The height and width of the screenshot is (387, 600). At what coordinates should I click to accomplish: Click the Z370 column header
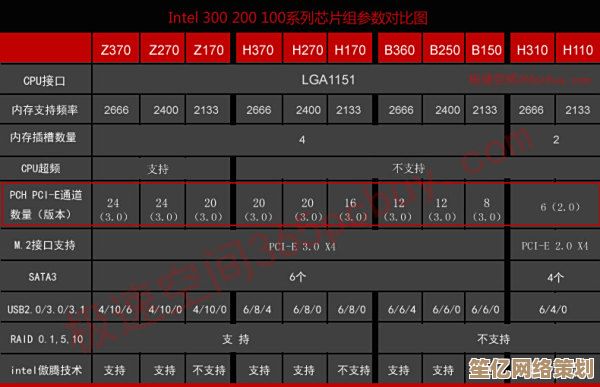point(116,49)
